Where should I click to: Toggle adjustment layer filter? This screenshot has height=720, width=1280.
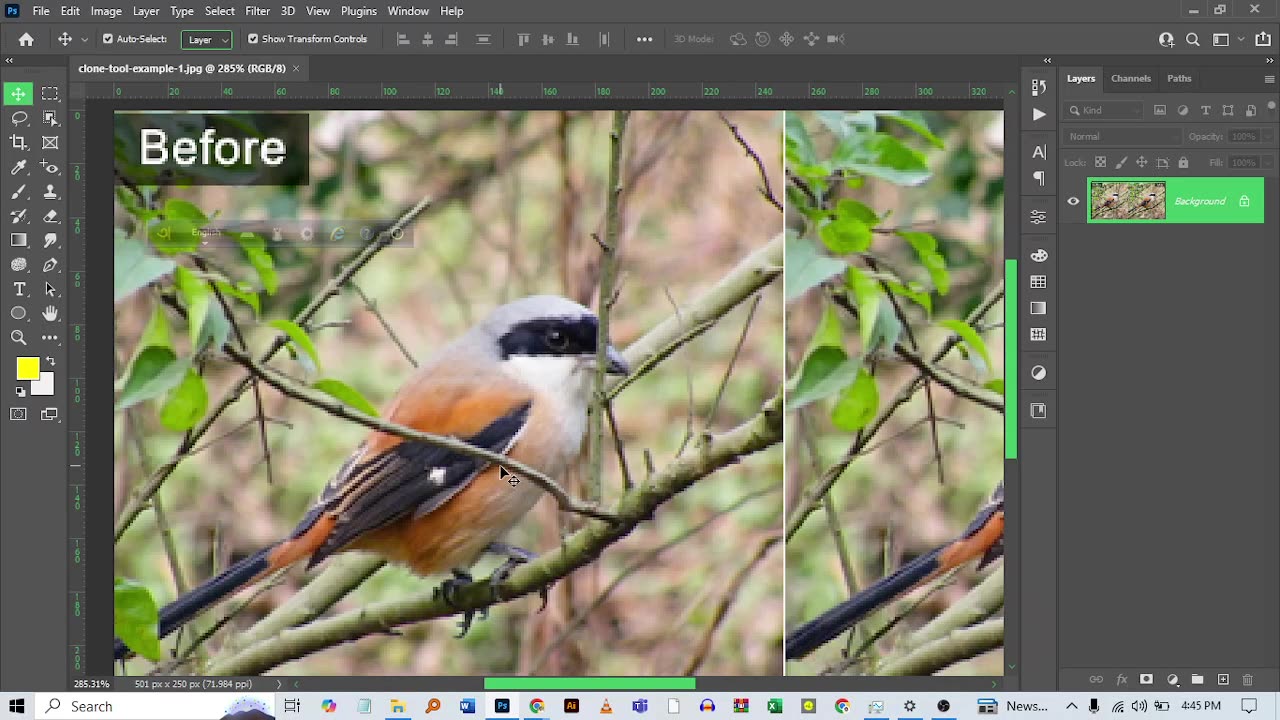tap(1183, 110)
